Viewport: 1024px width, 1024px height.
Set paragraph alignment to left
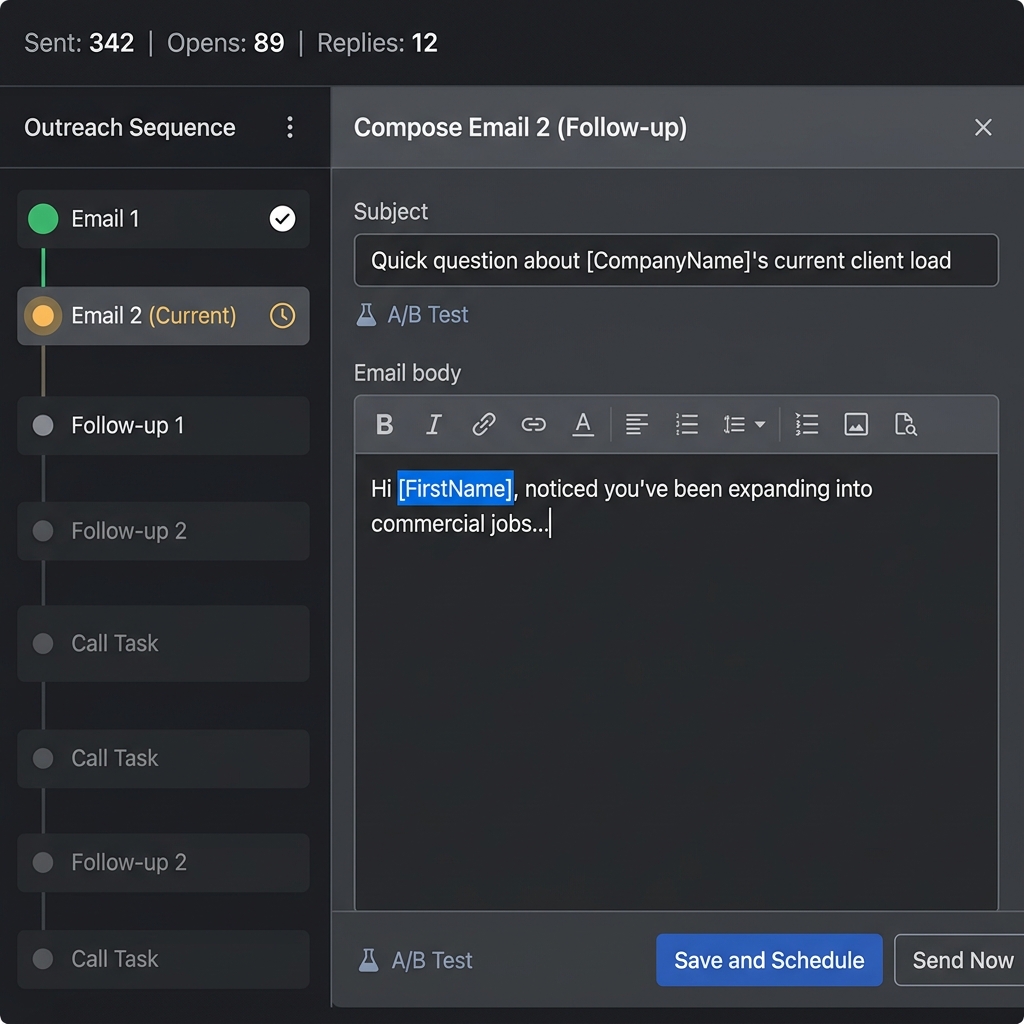[637, 424]
